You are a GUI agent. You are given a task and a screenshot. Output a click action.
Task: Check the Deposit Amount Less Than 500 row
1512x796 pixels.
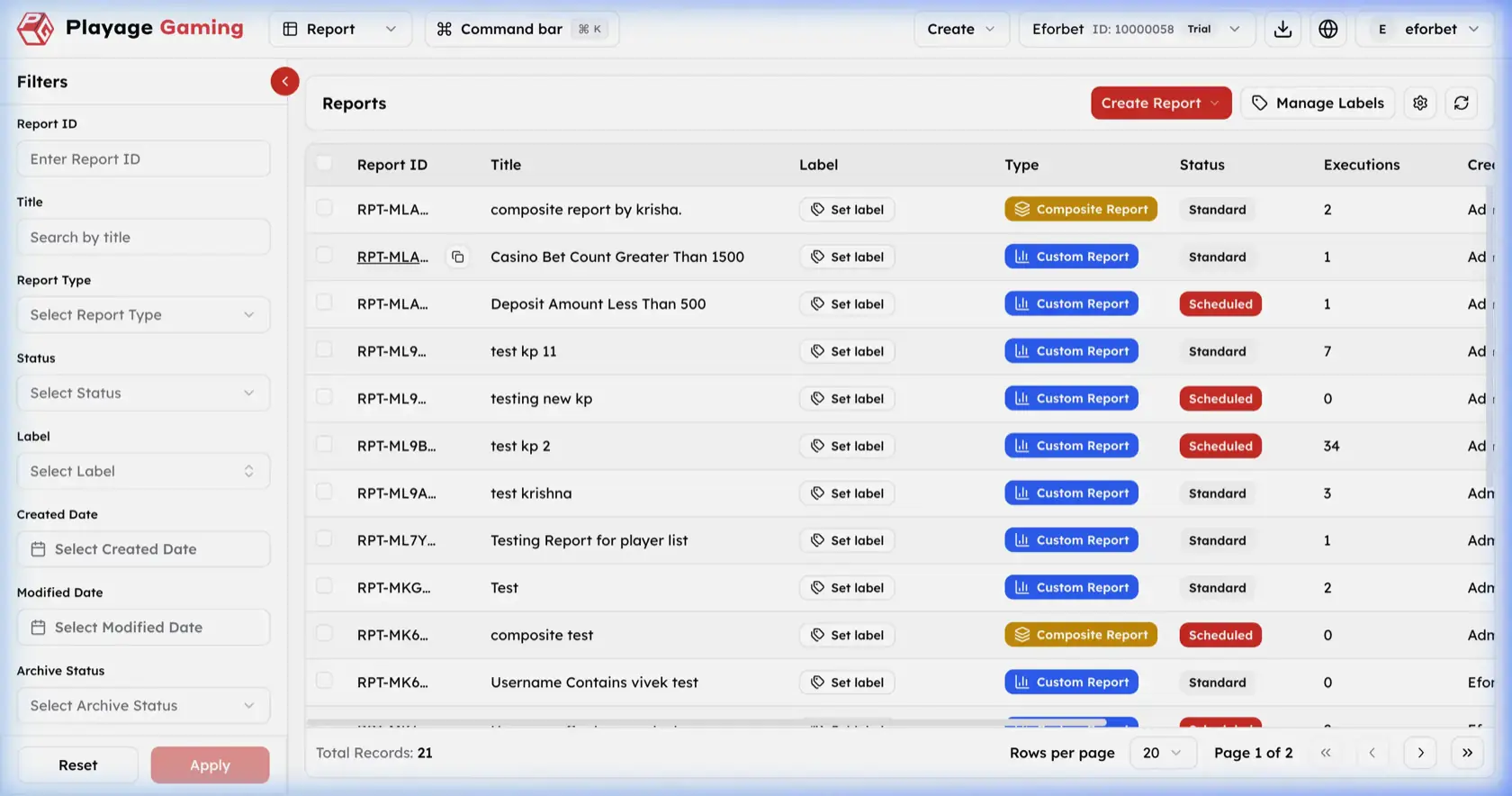[x=324, y=303]
